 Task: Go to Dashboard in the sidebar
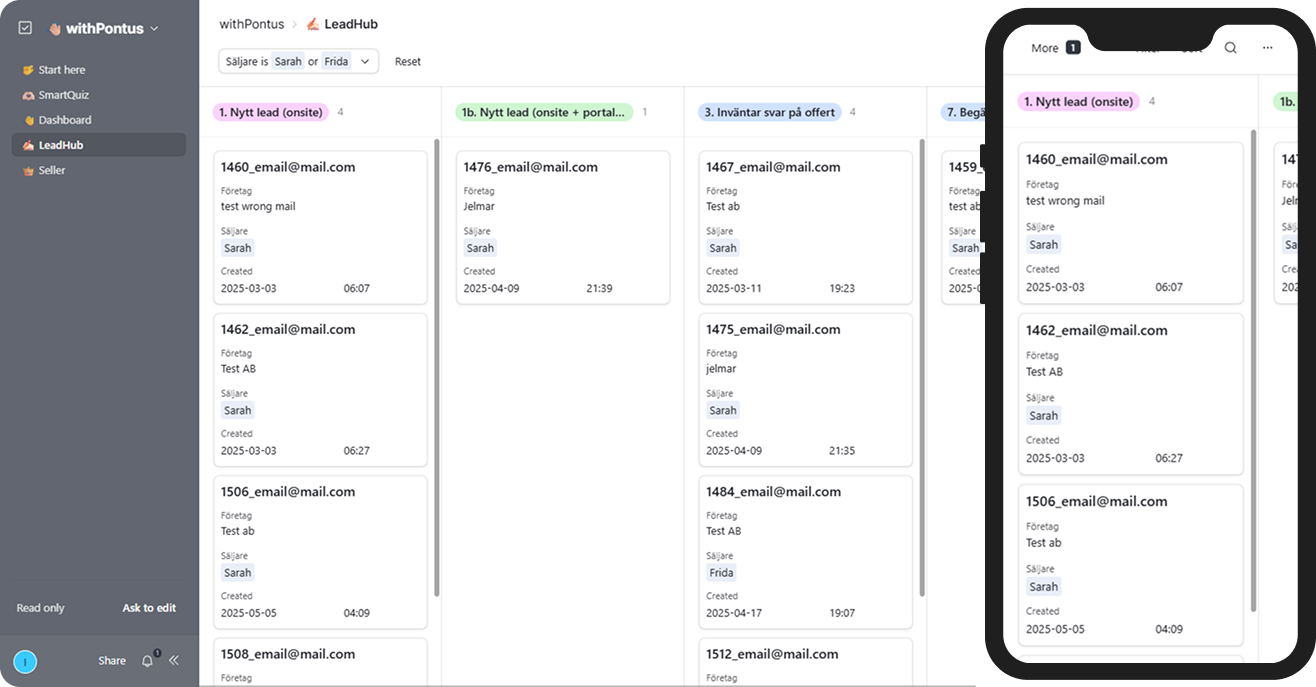tap(64, 120)
